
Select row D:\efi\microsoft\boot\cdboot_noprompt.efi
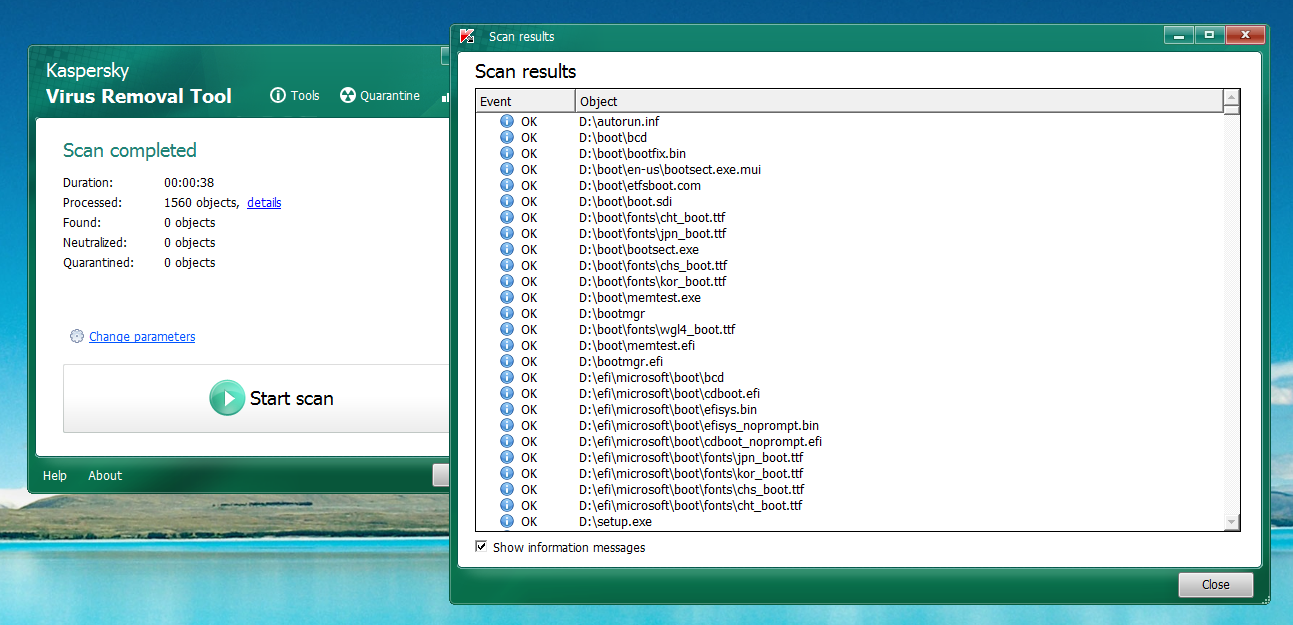pos(850,441)
